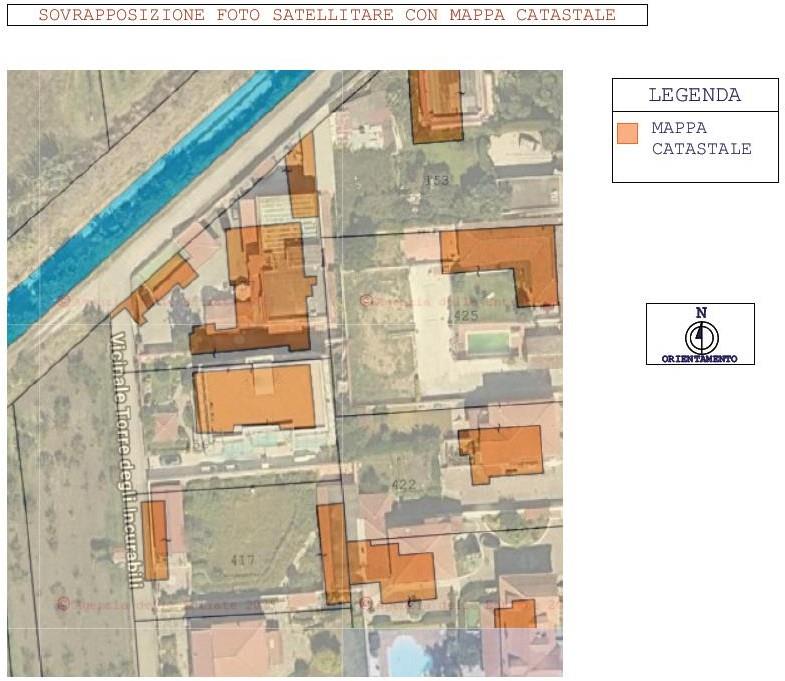
Task: Select parcel number 153 on the map
Action: (x=436, y=181)
